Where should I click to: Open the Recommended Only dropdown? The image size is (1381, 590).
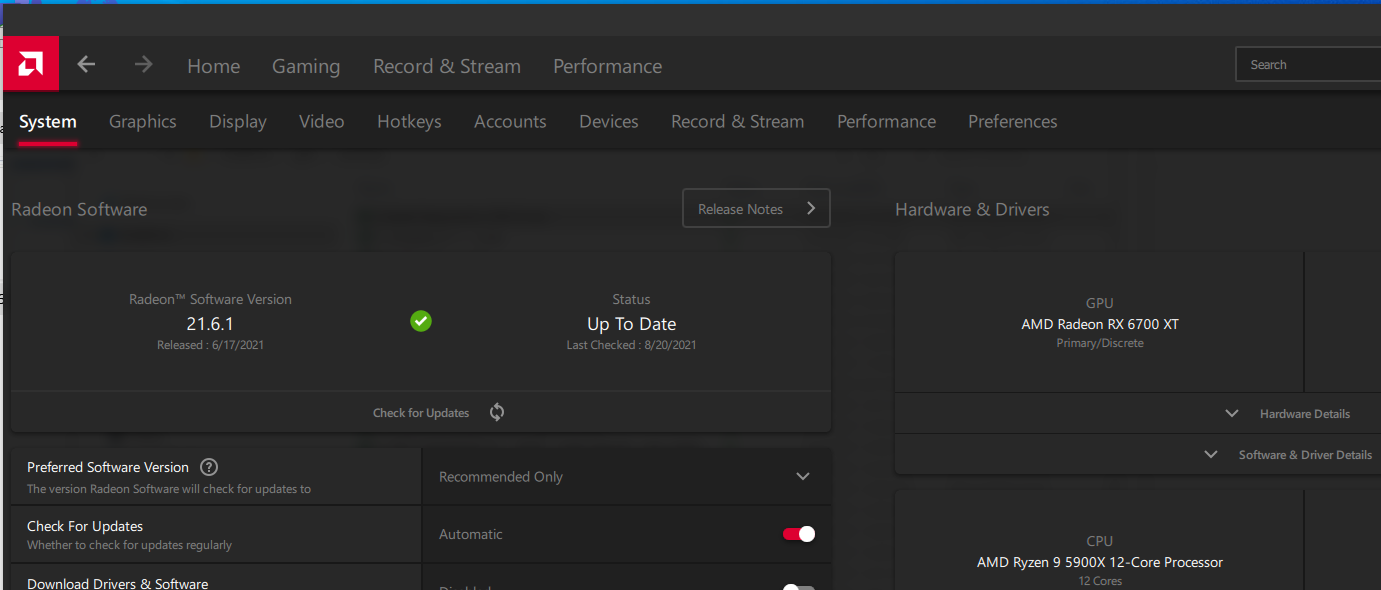point(626,477)
